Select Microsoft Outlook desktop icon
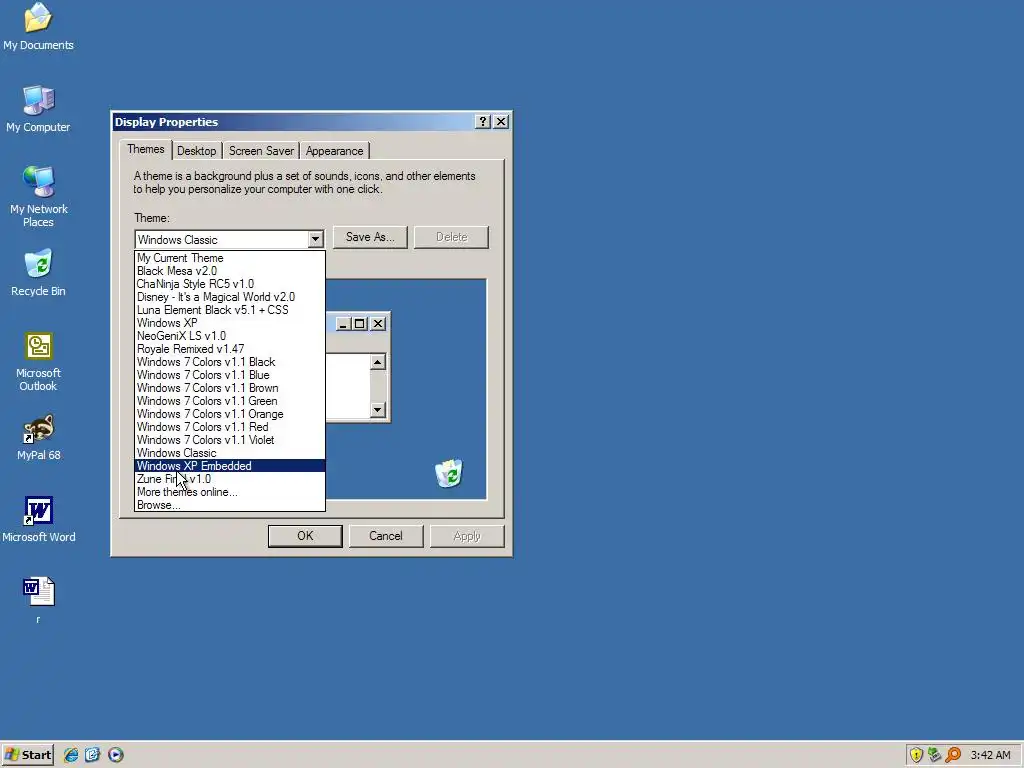The image size is (1024, 768). point(38,361)
